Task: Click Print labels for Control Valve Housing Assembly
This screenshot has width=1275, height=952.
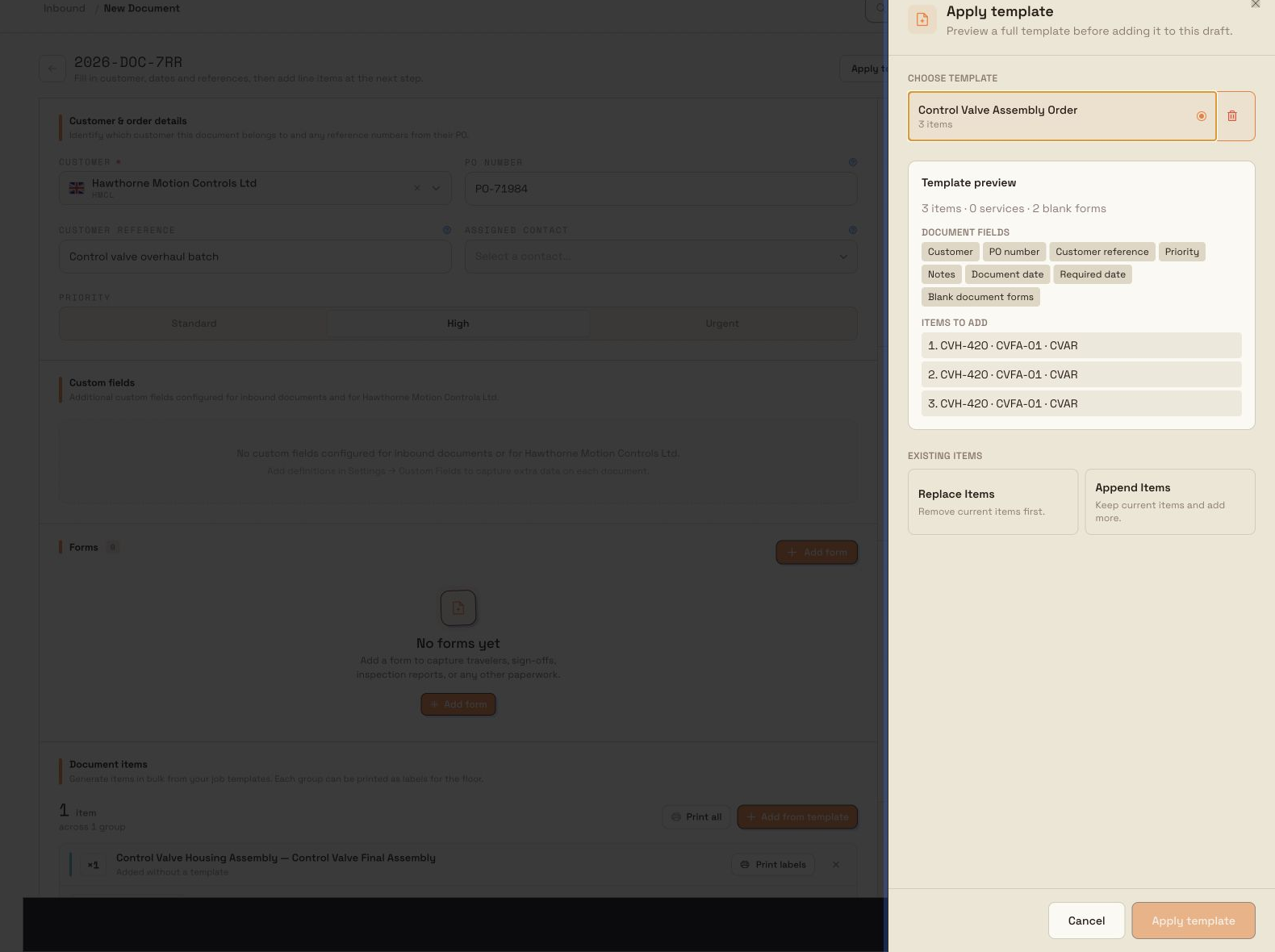Action: [x=773, y=865]
